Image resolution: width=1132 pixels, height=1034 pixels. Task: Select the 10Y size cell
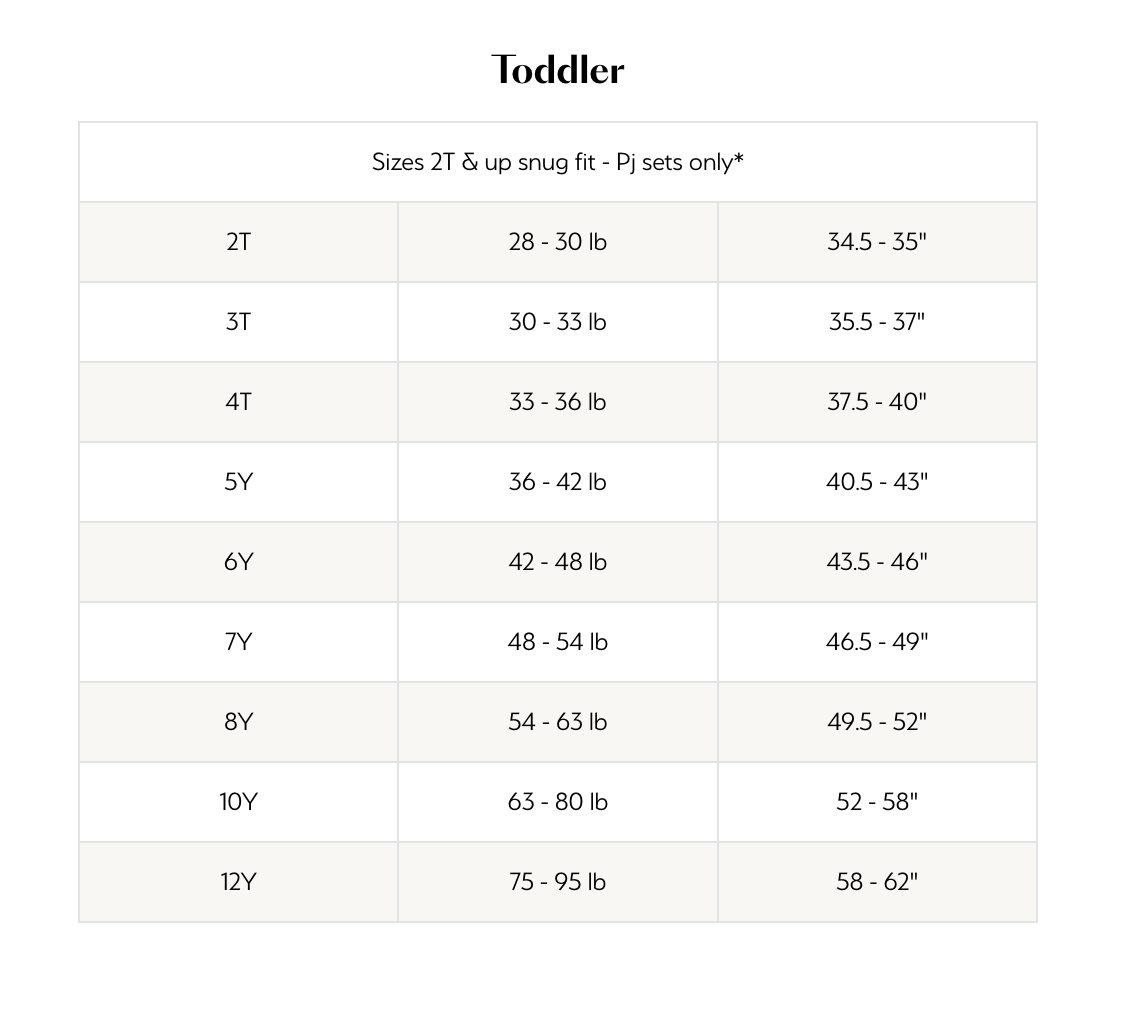(238, 802)
